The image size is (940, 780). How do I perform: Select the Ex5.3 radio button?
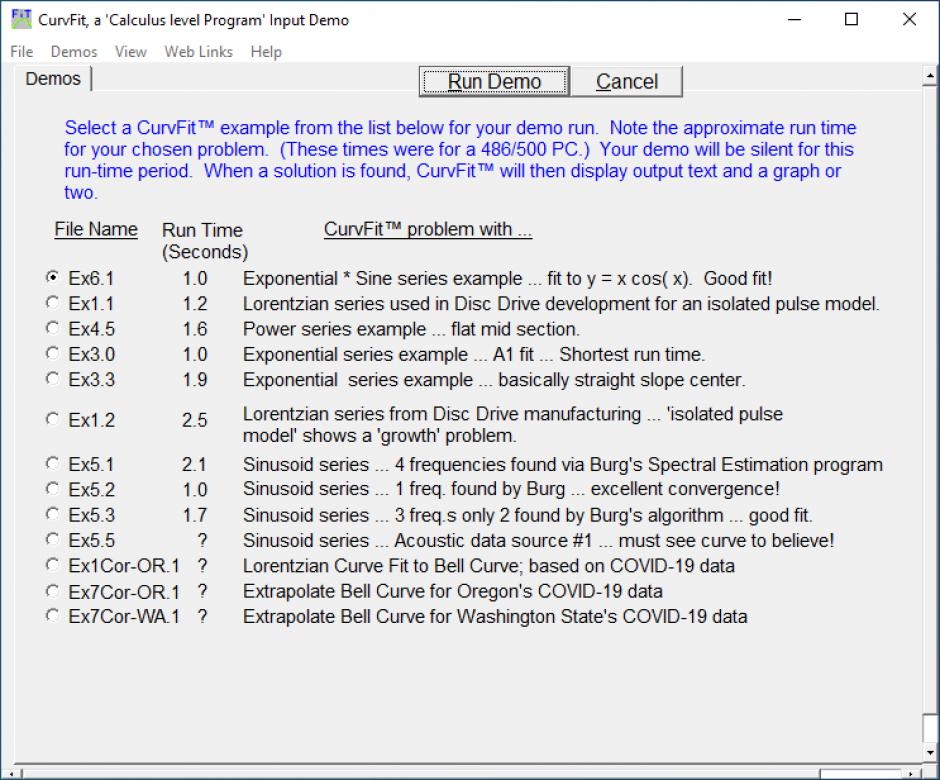tap(53, 514)
